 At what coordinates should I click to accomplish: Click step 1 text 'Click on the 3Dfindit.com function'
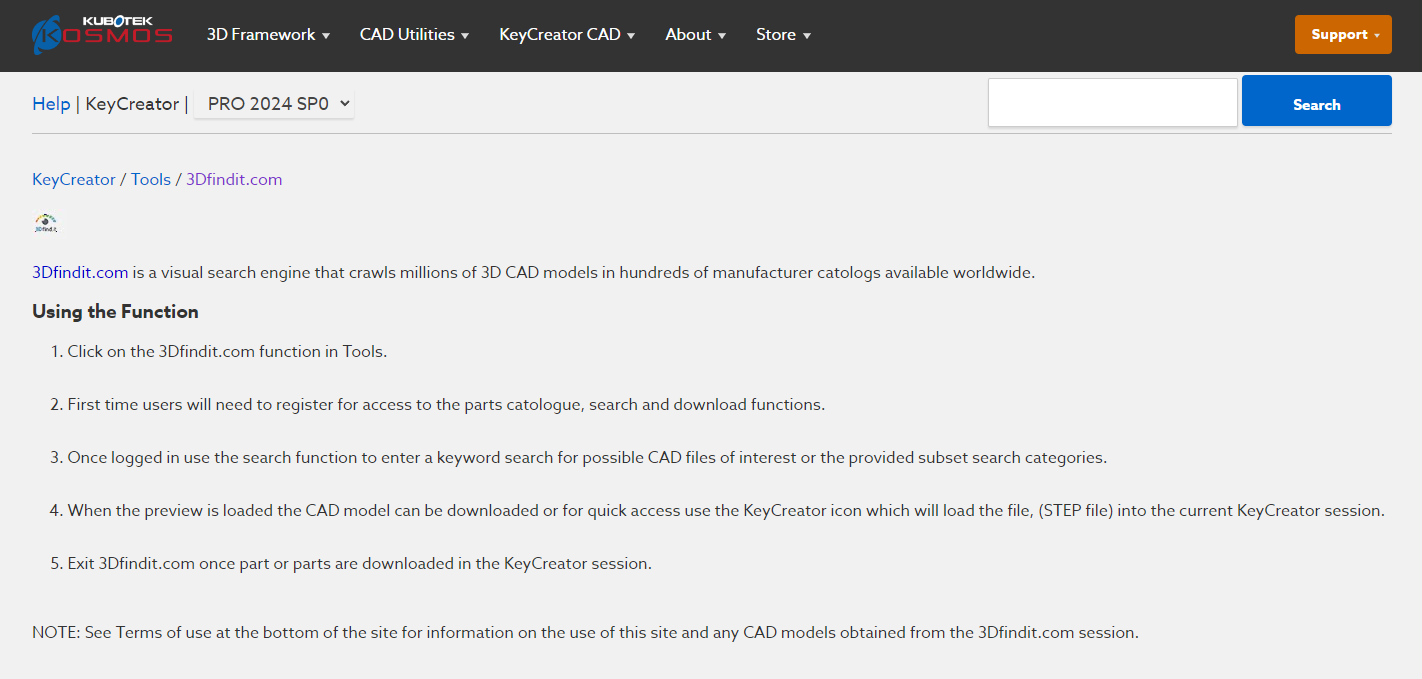[227, 351]
